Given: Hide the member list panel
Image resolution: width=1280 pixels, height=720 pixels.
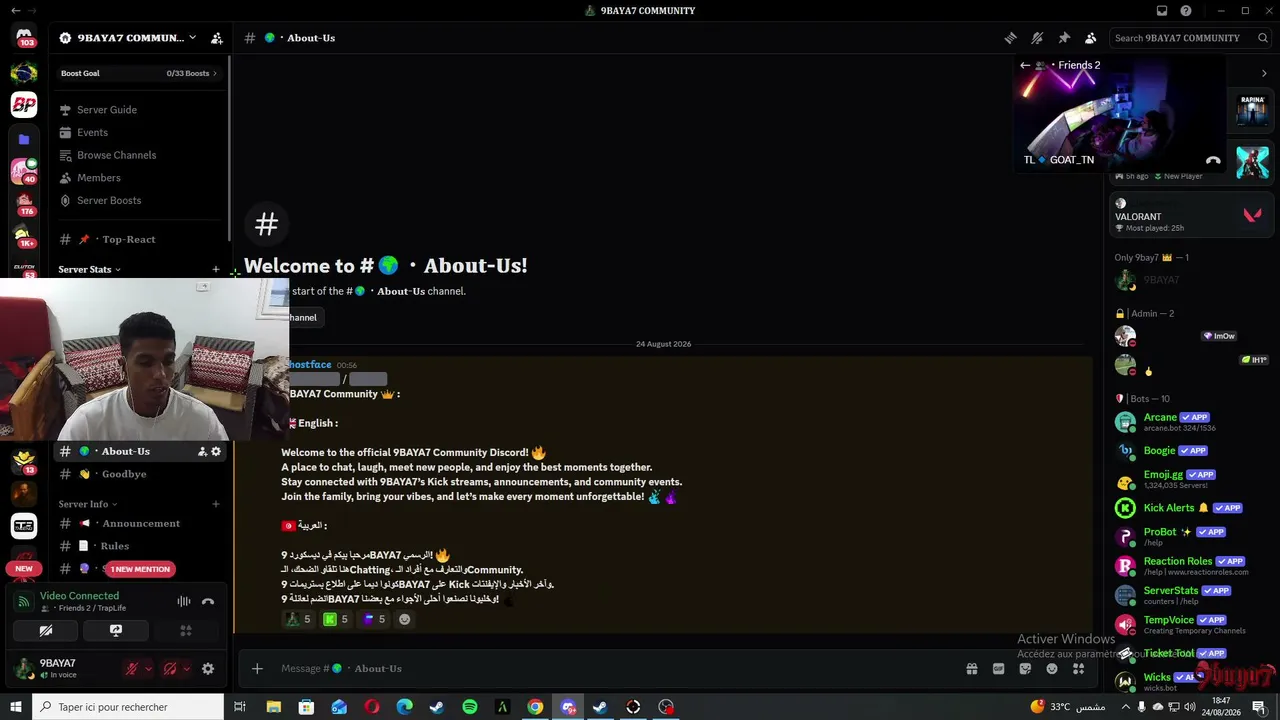Looking at the screenshot, I should [1090, 38].
